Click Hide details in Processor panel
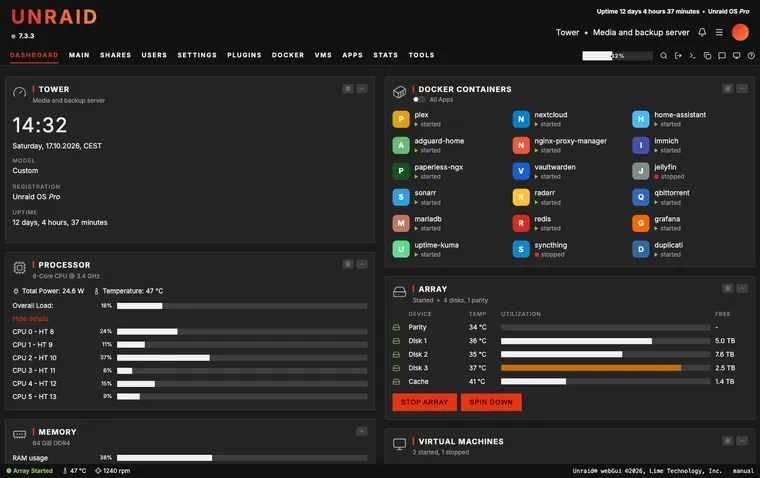 (31, 319)
